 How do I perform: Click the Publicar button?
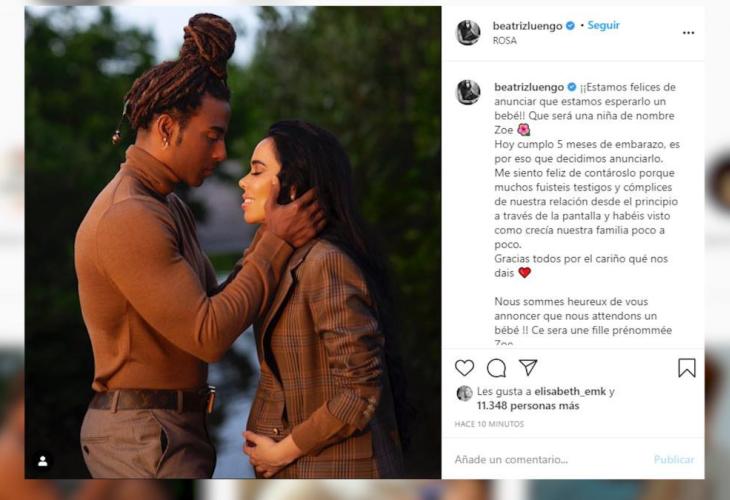point(674,459)
